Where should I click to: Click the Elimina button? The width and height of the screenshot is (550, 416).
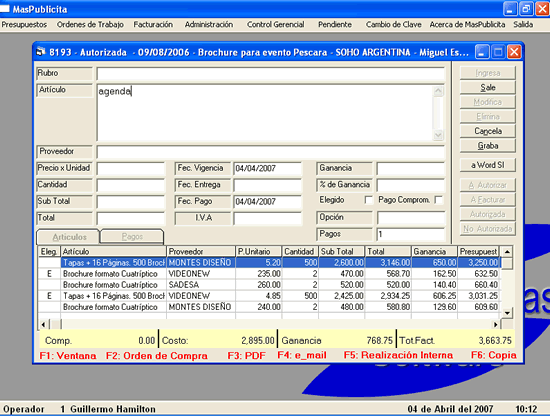tap(488, 116)
